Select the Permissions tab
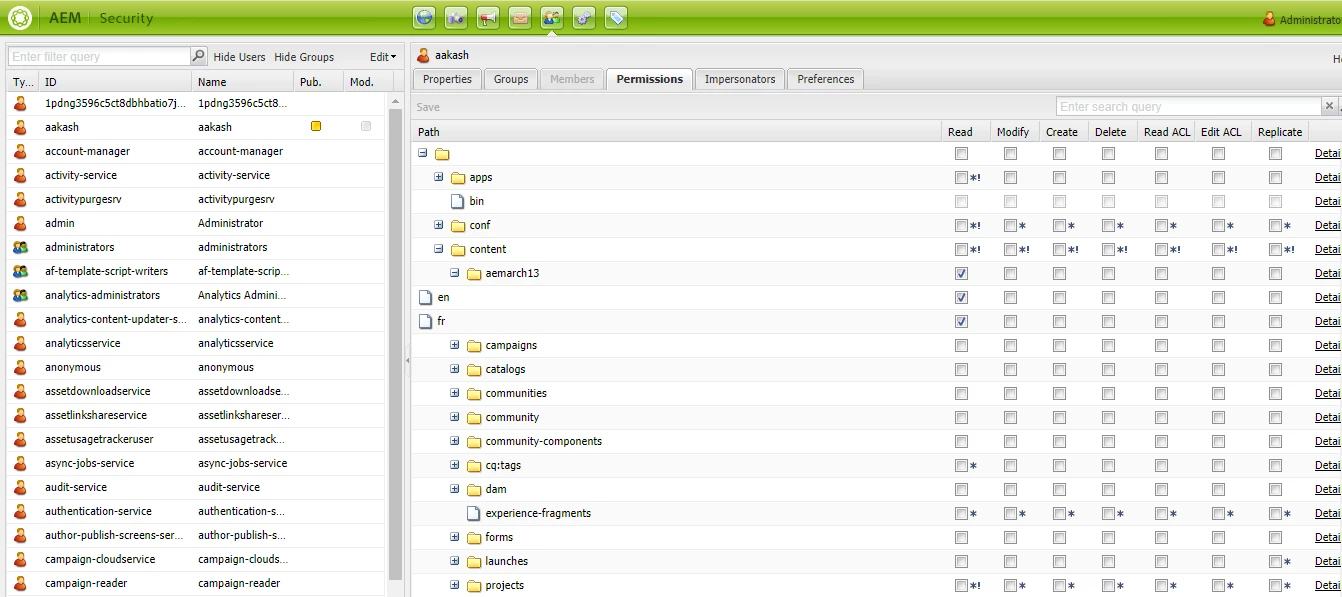This screenshot has height=597, width=1342. tap(650, 79)
